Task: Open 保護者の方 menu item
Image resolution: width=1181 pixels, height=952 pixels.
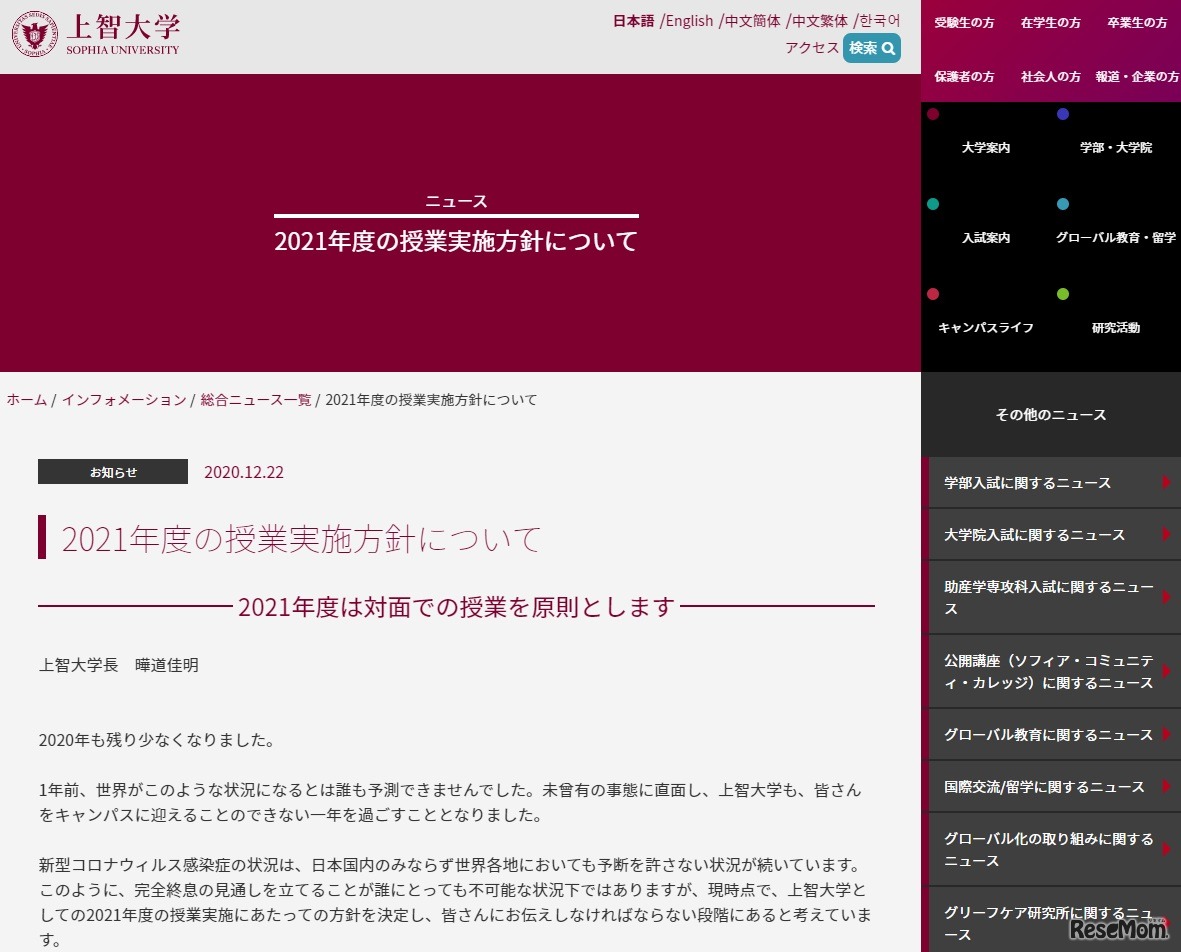Action: tap(964, 76)
